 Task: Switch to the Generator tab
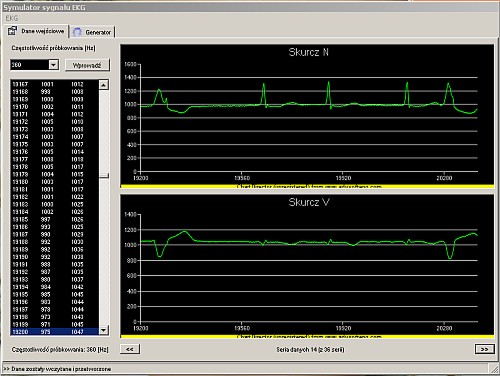(93, 32)
